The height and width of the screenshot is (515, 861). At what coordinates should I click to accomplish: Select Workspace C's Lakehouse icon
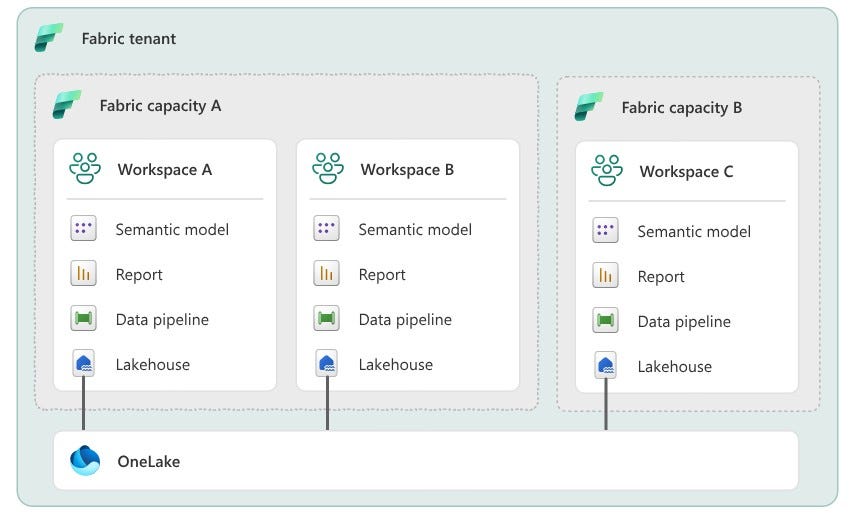pos(606,365)
